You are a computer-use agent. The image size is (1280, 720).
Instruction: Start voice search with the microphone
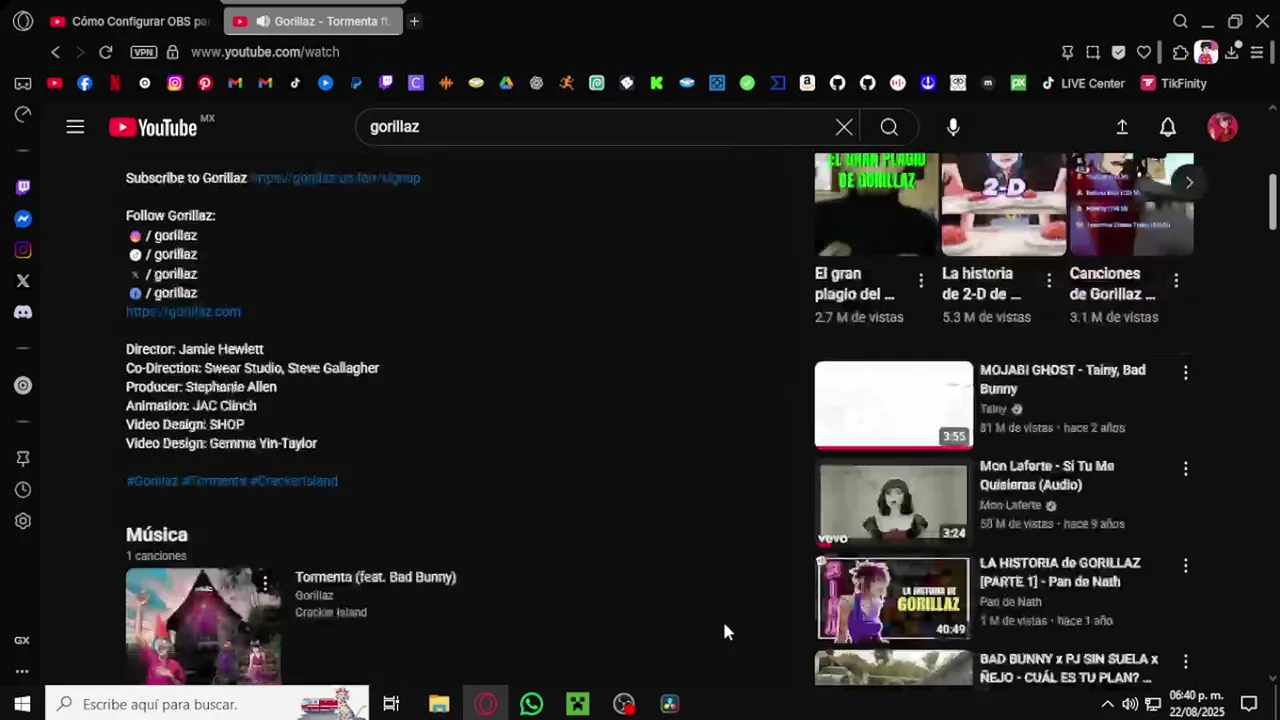[x=953, y=127]
